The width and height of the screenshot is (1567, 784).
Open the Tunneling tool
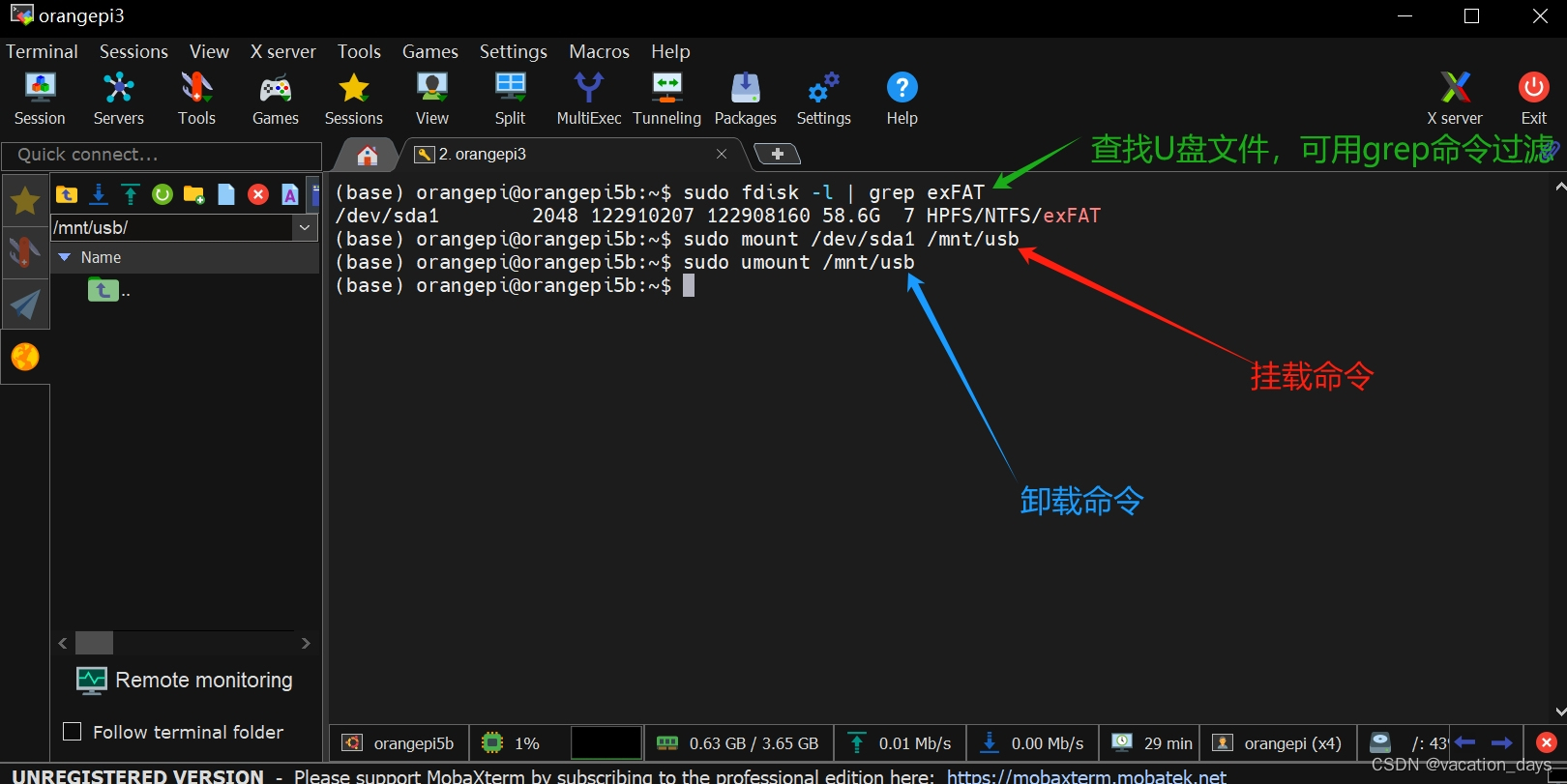(x=666, y=100)
